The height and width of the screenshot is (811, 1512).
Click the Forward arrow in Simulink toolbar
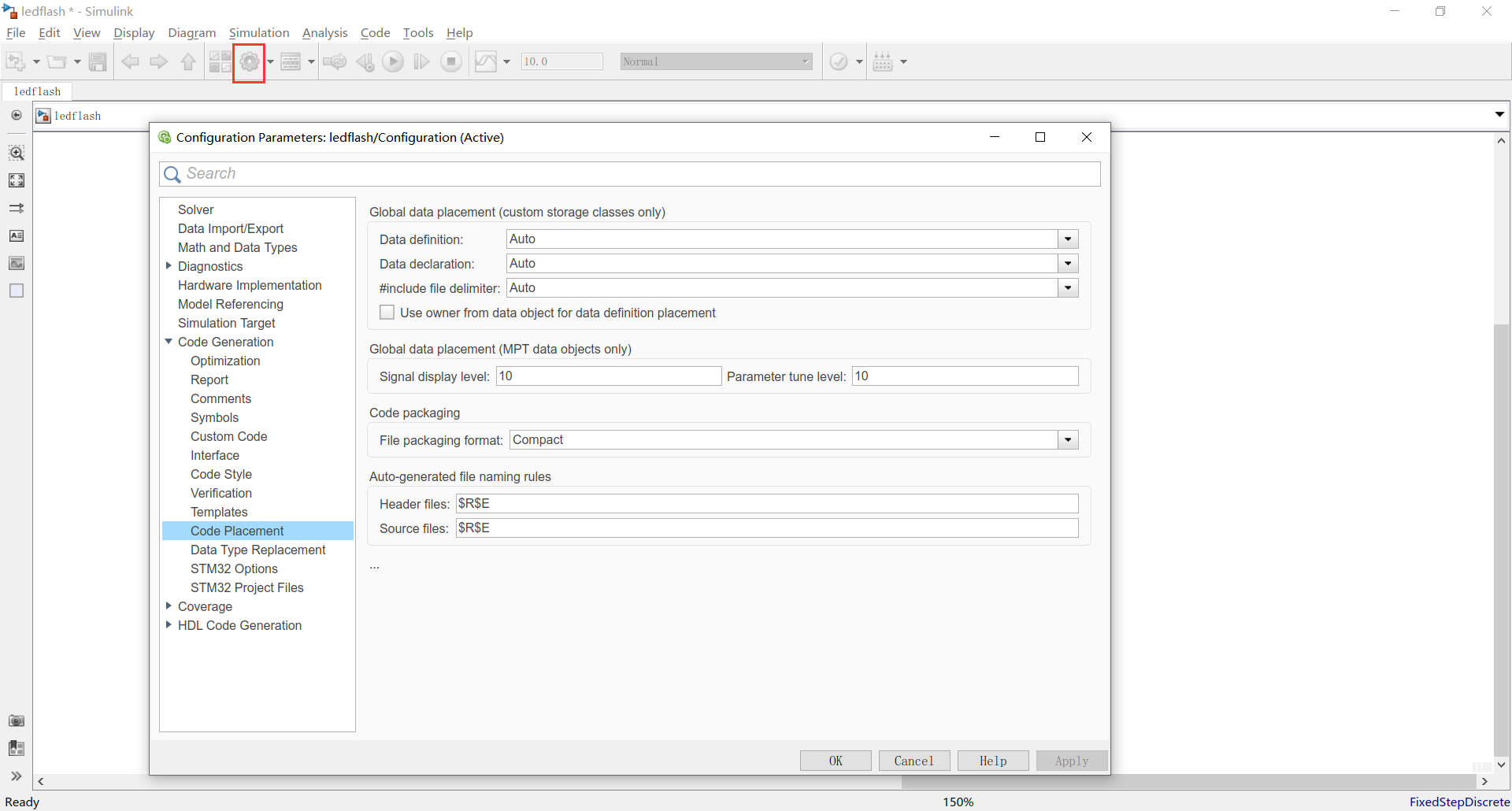pos(159,61)
